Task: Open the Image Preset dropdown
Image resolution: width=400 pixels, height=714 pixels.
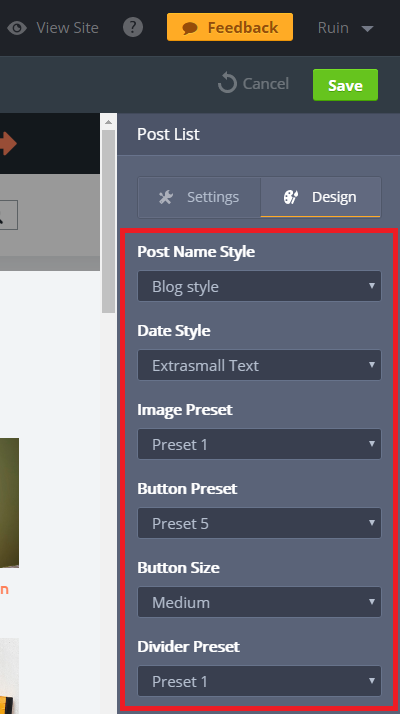Action: 259,444
